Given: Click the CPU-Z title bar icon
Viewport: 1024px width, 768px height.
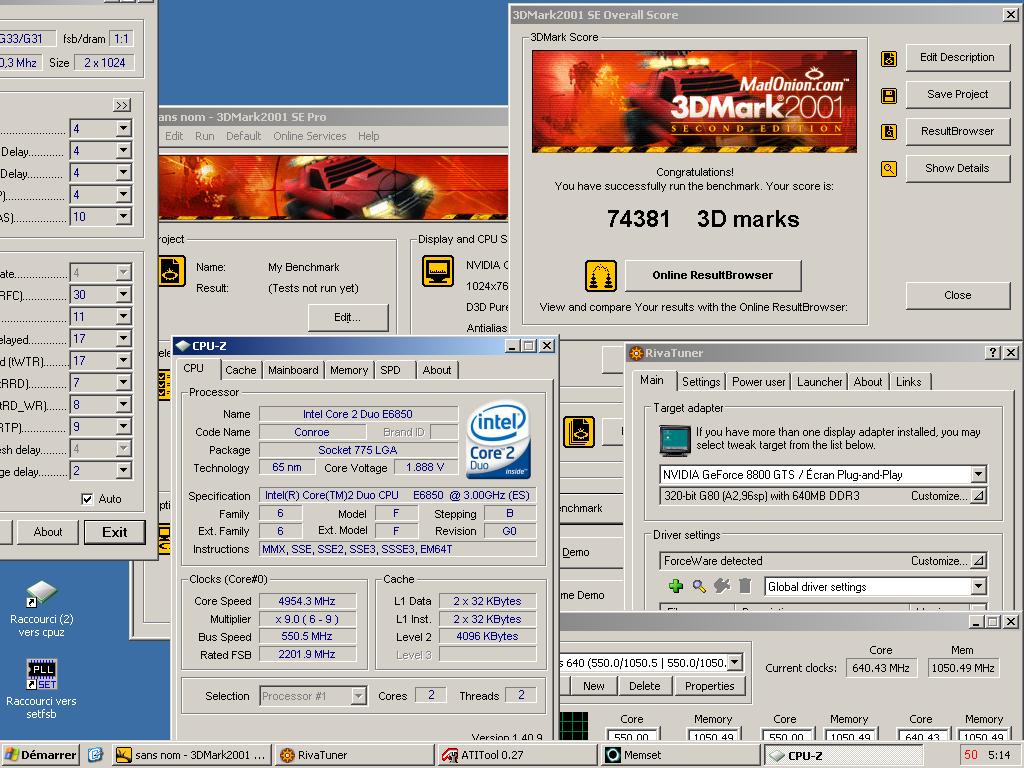Looking at the screenshot, I should point(183,346).
